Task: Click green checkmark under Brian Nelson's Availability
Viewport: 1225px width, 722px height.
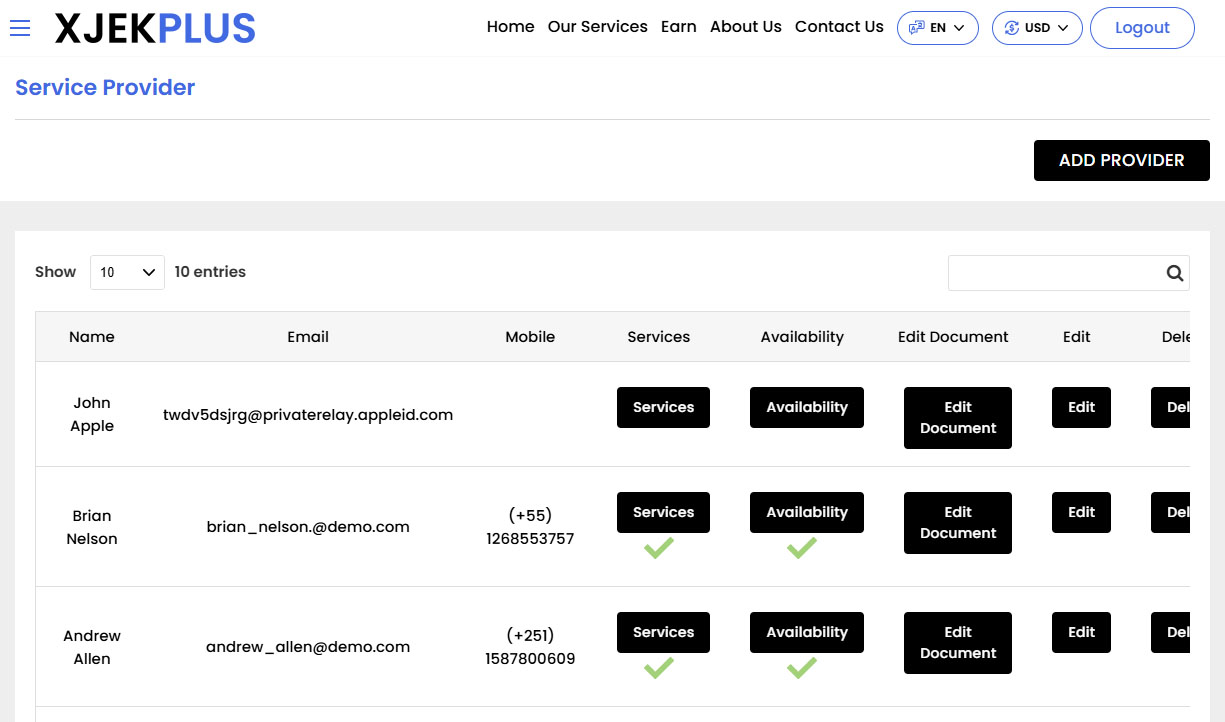Action: (x=801, y=548)
